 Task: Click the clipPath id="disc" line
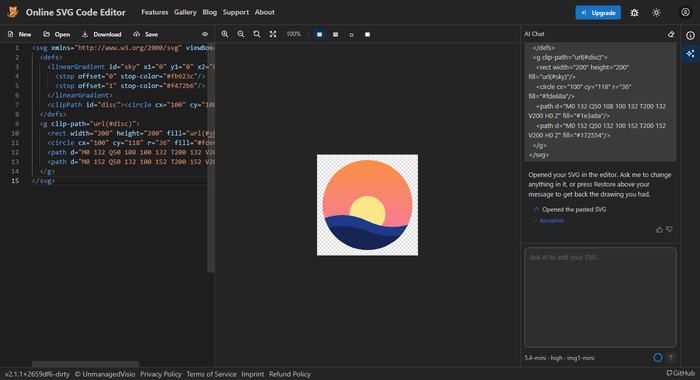pos(131,105)
